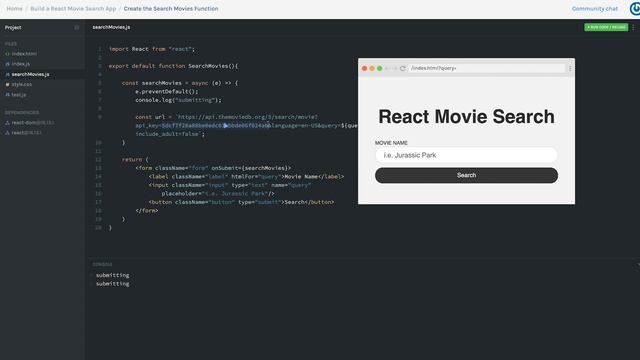Click the FILES section header
This screenshot has width=640, height=360.
click(x=11, y=44)
